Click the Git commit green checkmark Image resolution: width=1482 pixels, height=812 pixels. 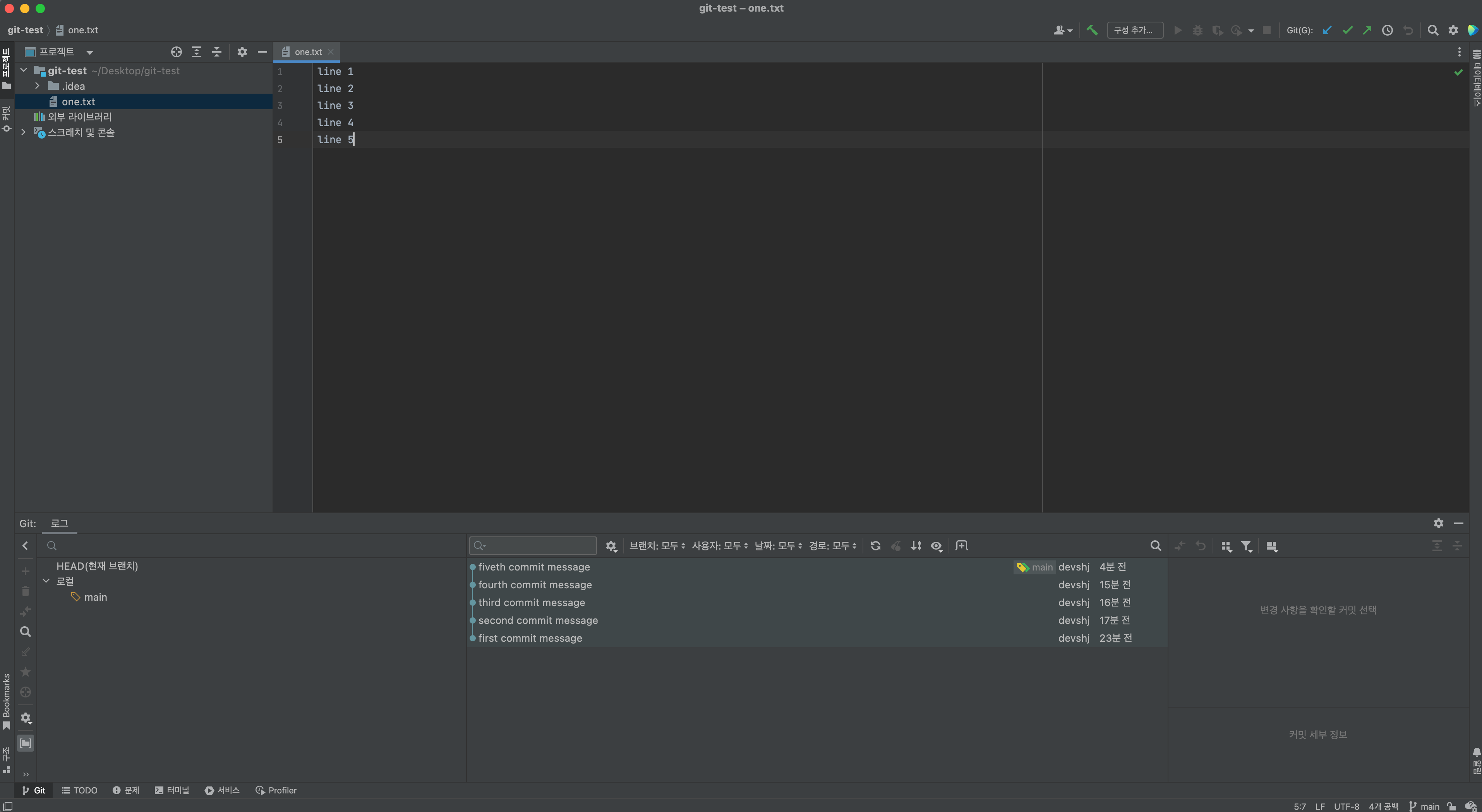tap(1347, 30)
